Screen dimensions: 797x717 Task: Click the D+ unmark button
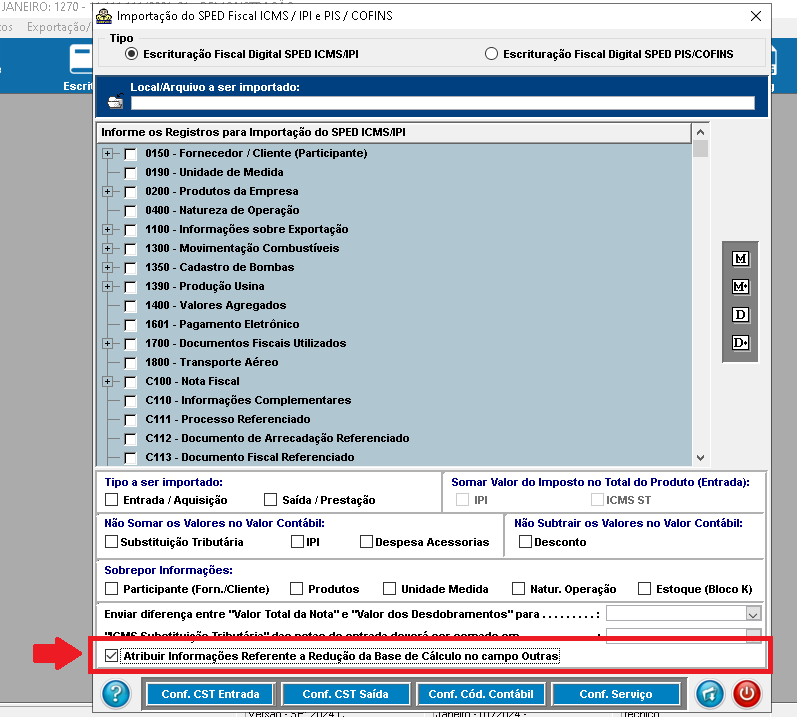(x=740, y=342)
